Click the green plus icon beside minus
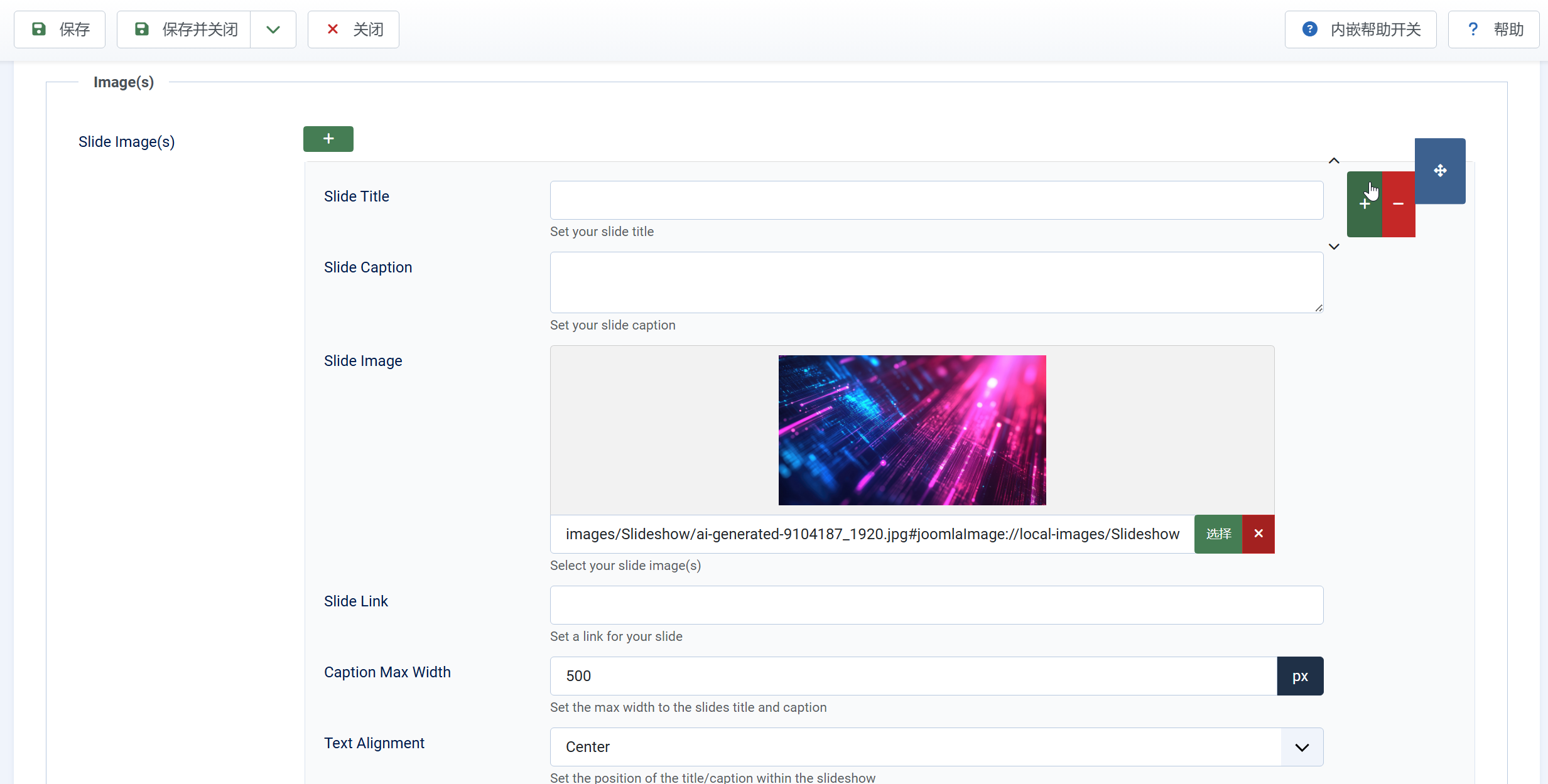Screen dimensions: 1548x784 tap(1364, 204)
